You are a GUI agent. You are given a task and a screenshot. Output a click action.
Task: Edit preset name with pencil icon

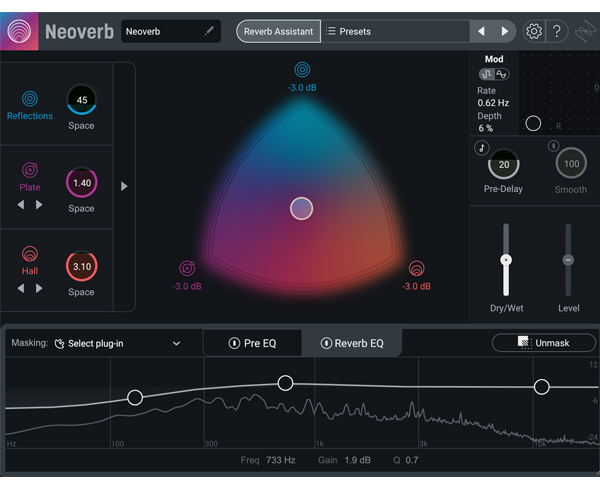(x=209, y=31)
